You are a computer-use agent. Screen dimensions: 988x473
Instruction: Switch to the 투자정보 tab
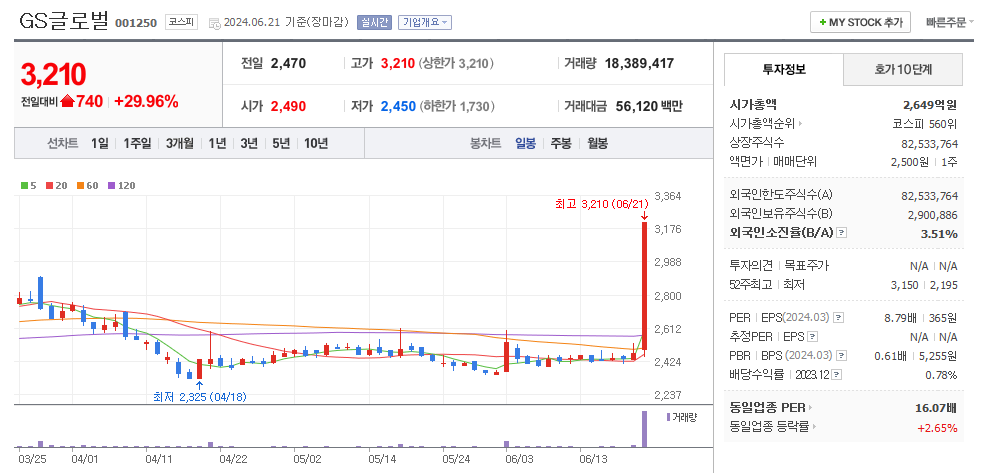click(x=784, y=69)
